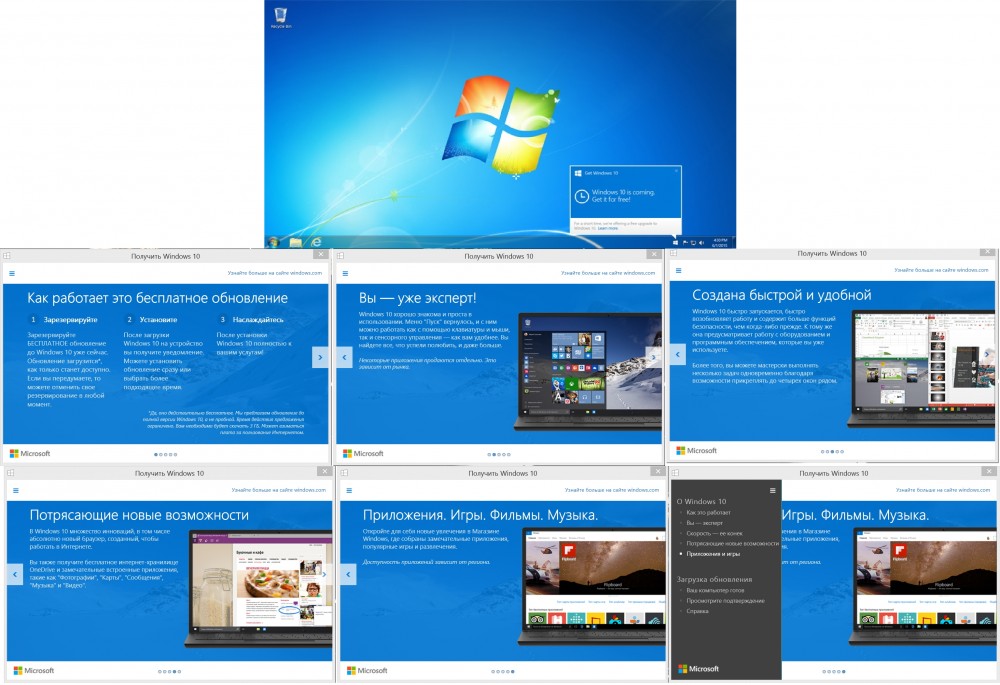Collapse the dark side menu via hamburger icon
This screenshot has height=685, width=1000.
[x=772, y=490]
